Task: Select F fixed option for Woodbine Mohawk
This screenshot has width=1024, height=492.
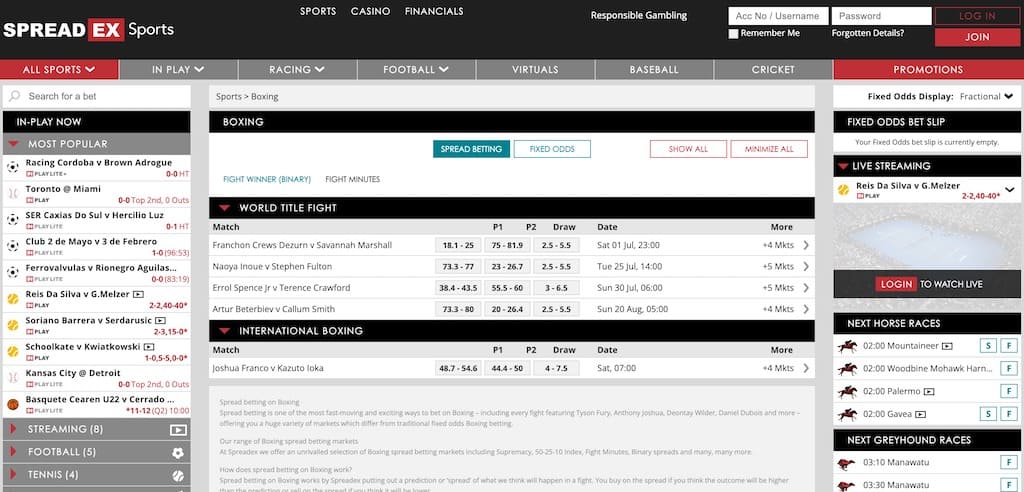Action: coord(1009,369)
